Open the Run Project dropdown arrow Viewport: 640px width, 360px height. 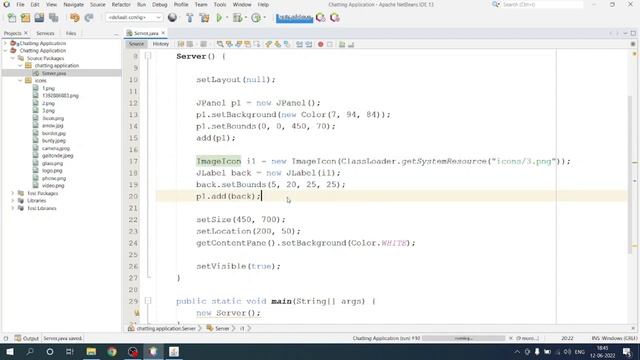(x=227, y=18)
